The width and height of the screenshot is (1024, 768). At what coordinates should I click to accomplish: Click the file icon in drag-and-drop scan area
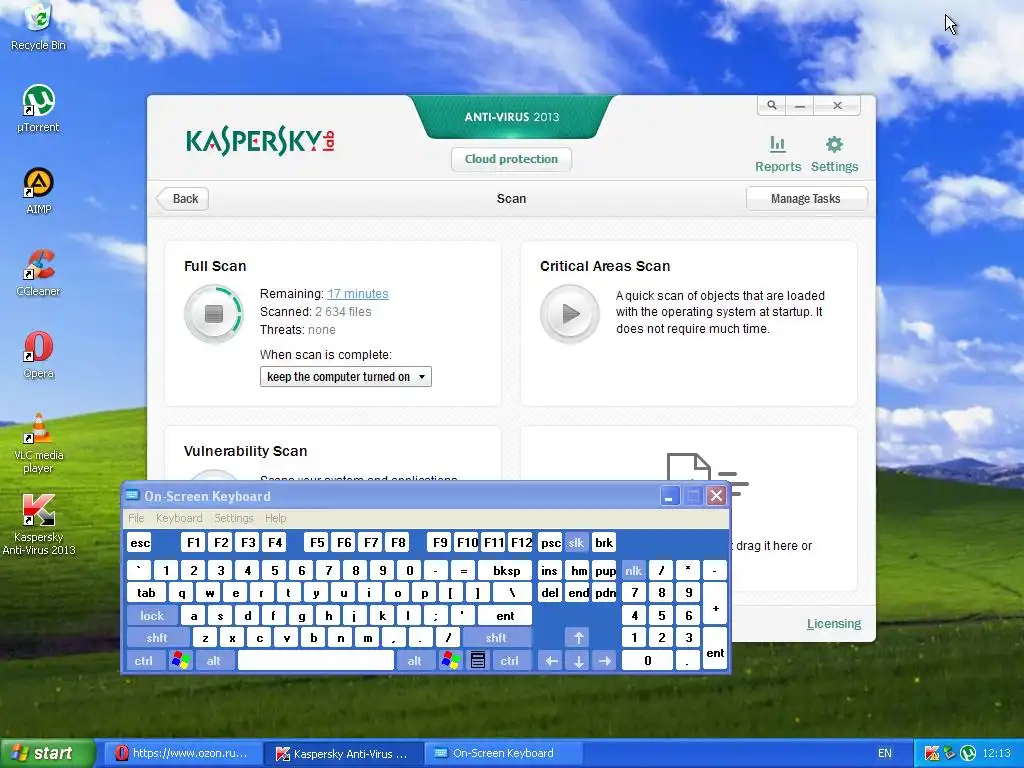point(689,468)
